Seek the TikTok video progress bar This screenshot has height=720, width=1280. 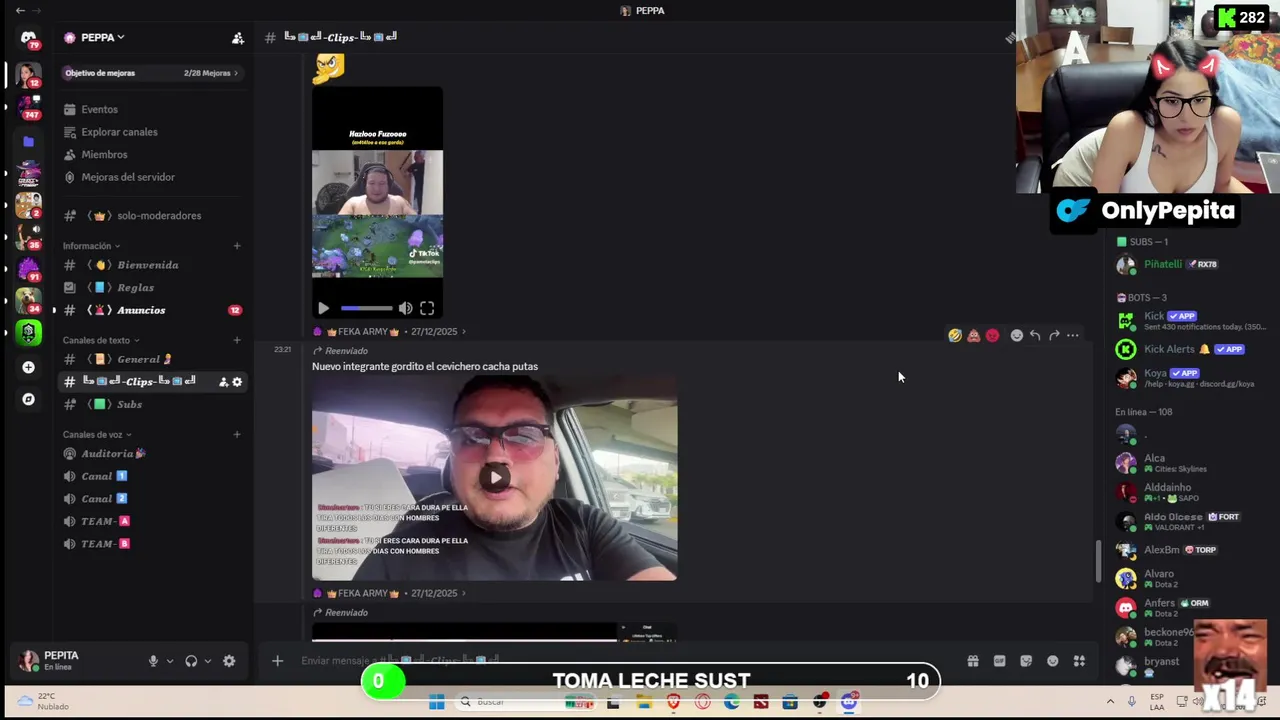(x=366, y=309)
